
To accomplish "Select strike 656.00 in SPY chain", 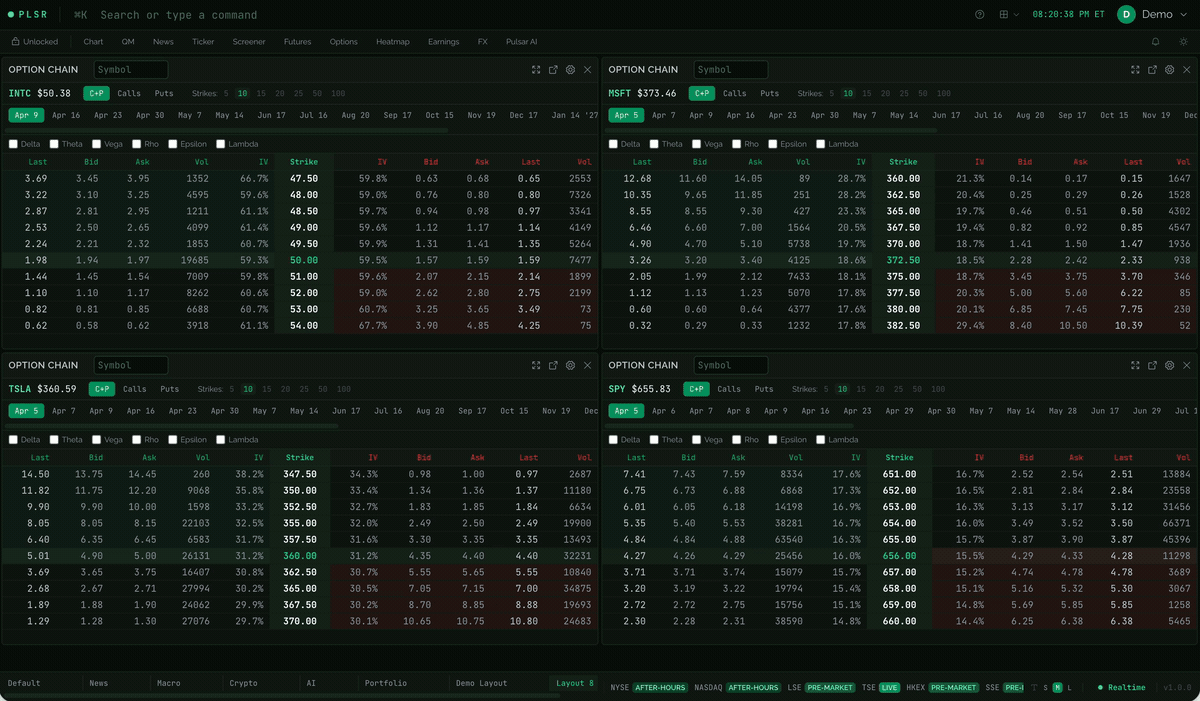I will 899,556.
